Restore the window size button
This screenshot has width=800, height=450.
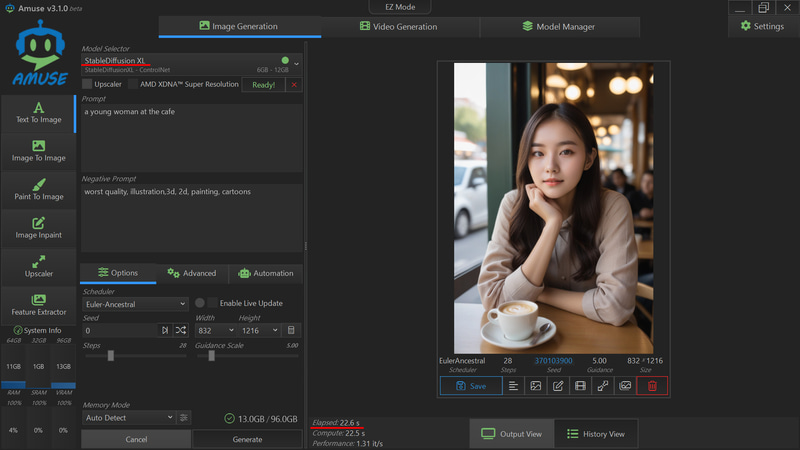tap(764, 8)
